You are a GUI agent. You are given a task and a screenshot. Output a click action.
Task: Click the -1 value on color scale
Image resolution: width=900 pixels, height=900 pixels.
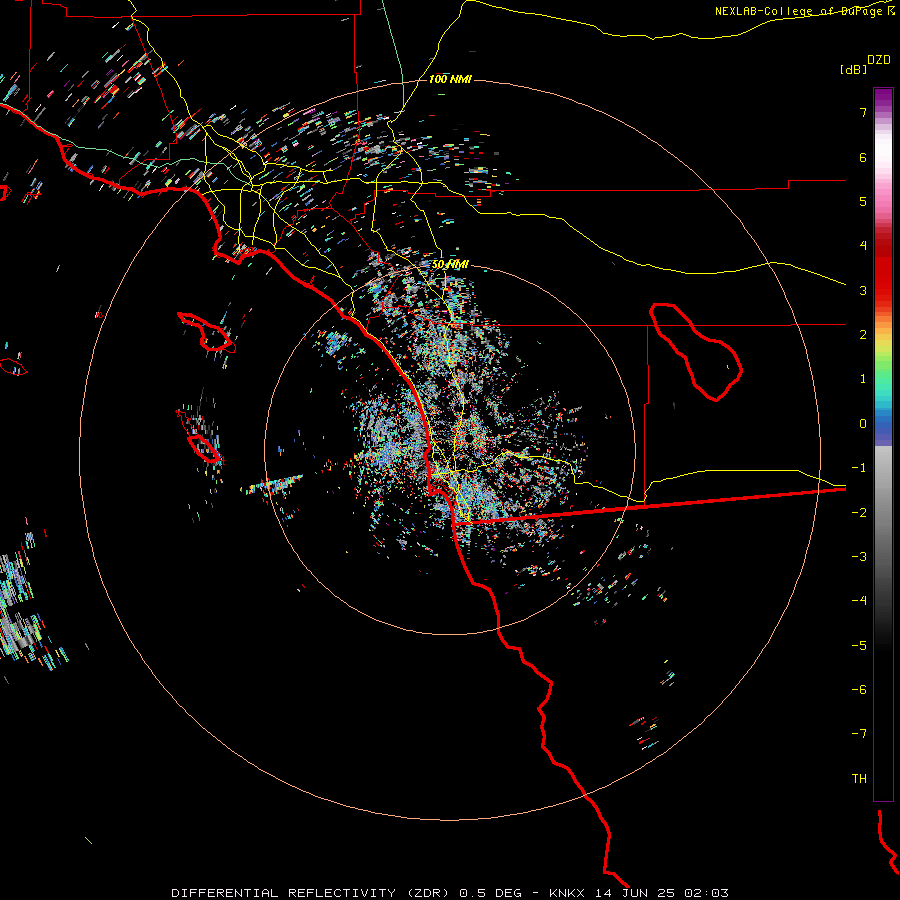(x=859, y=468)
